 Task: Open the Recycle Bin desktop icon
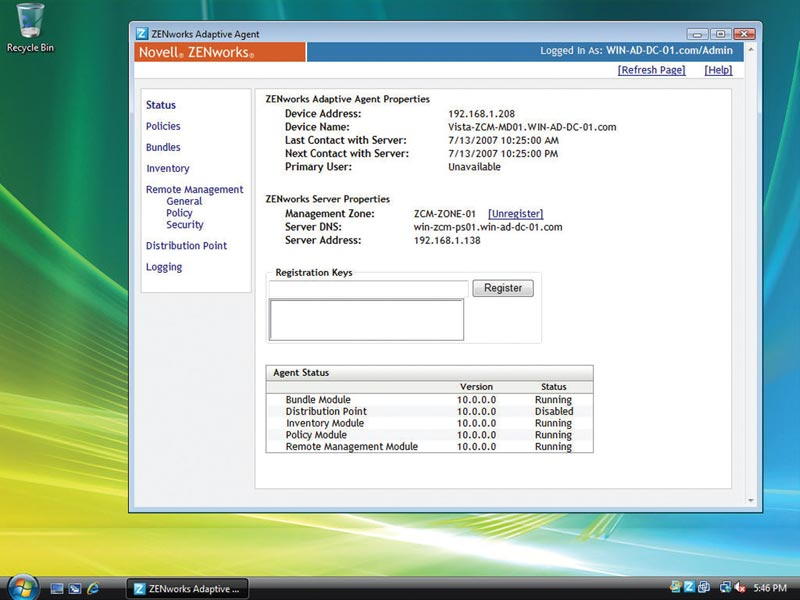click(30, 28)
